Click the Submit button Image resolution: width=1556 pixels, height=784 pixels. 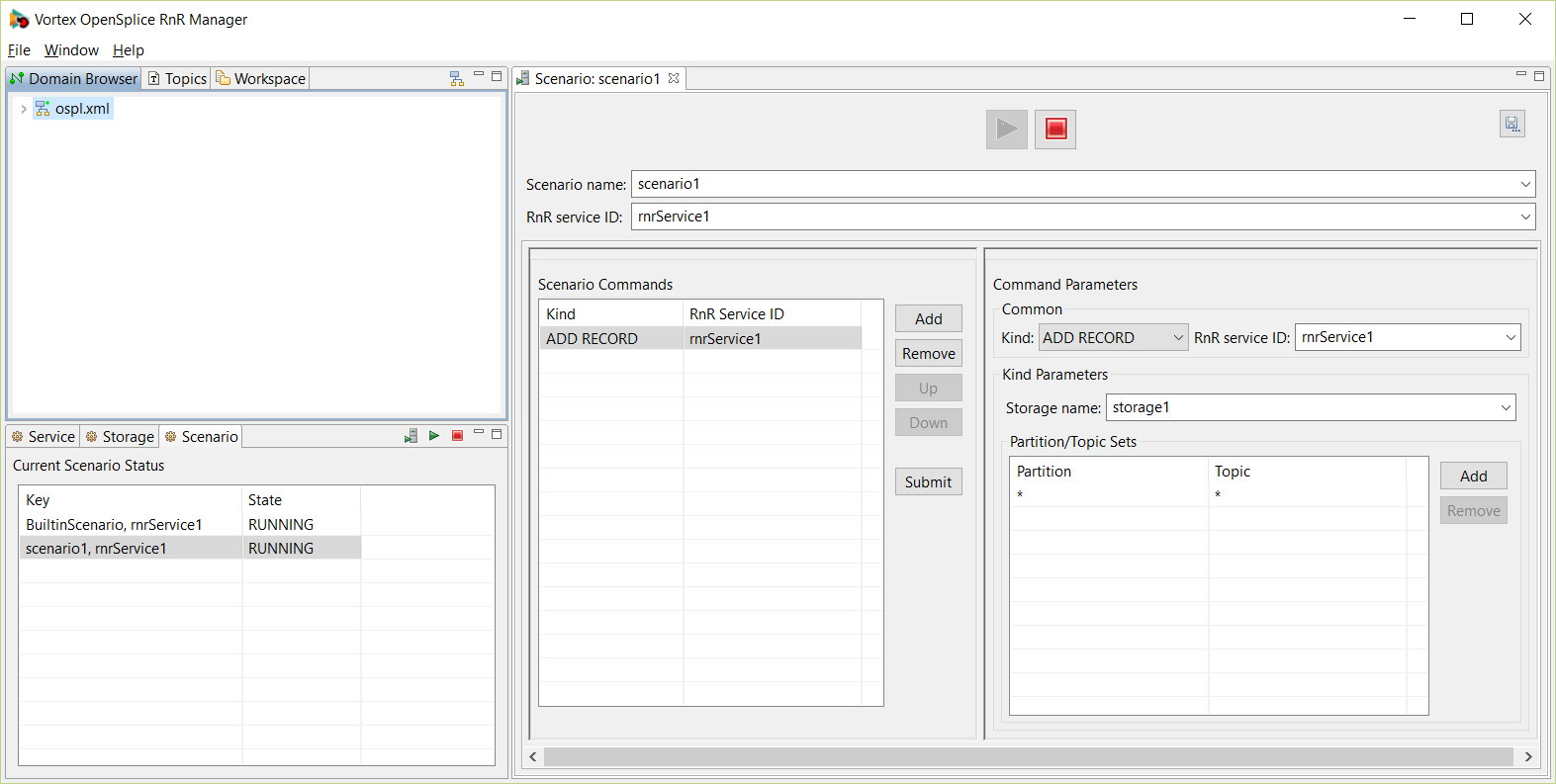point(929,481)
